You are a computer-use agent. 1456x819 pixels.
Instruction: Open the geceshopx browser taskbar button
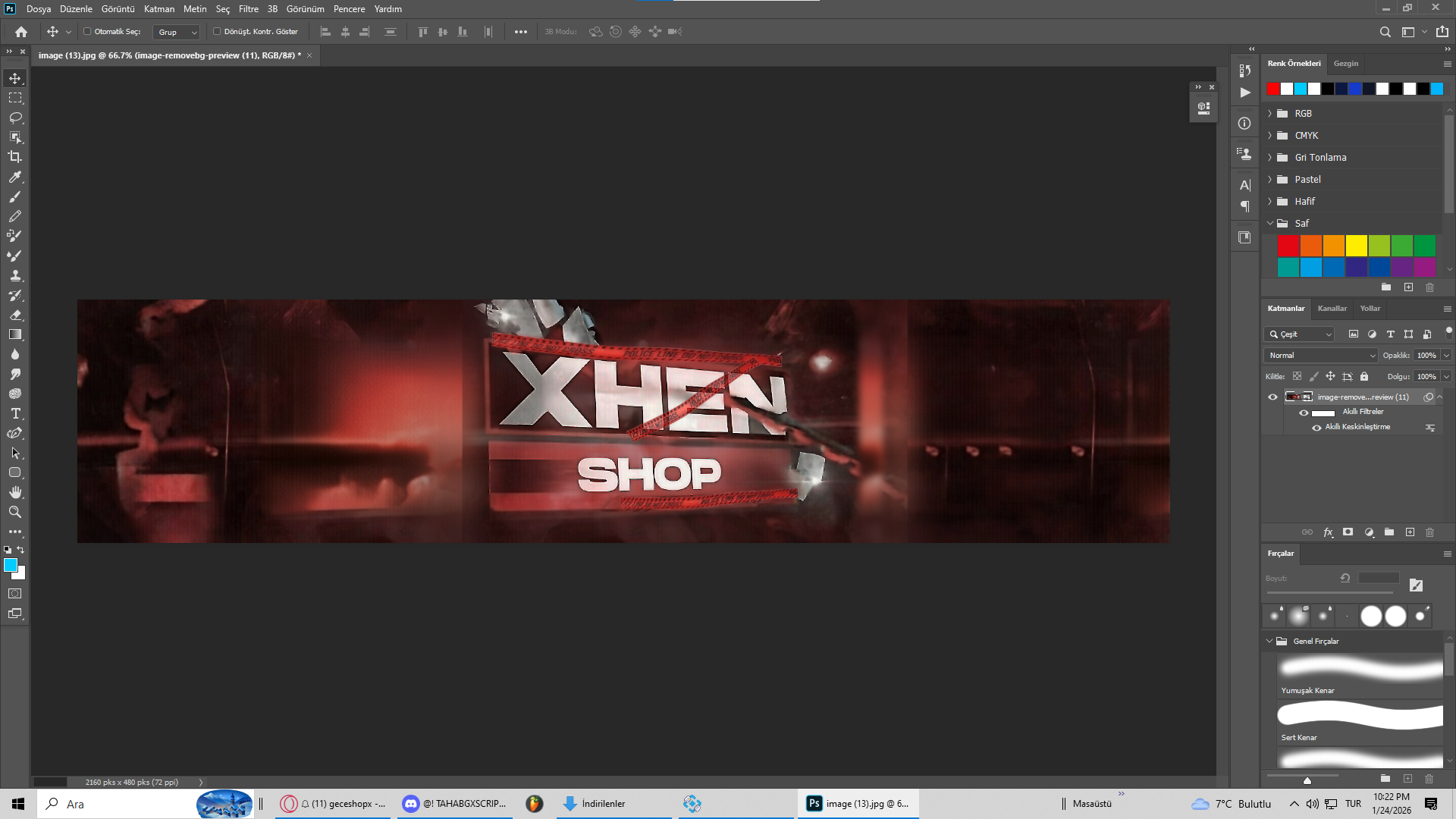coord(334,804)
